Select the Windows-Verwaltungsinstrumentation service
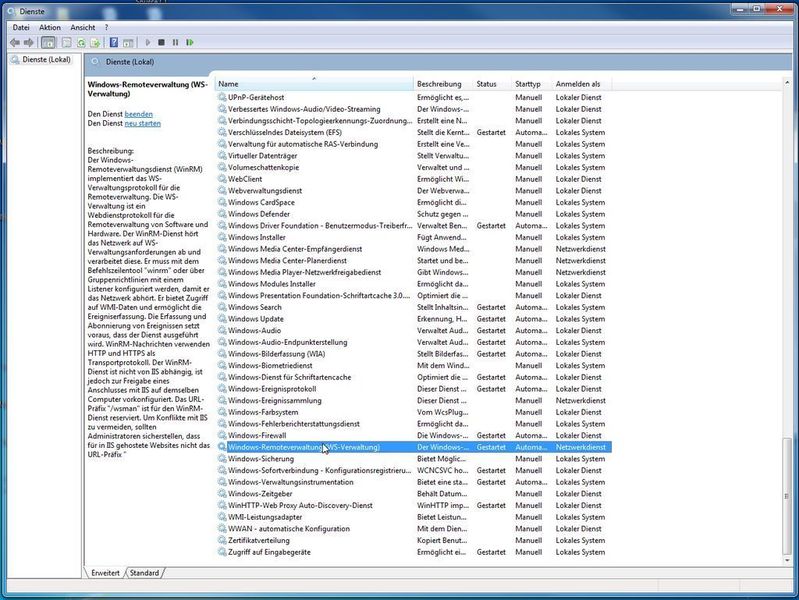799x600 pixels. pyautogui.click(x=414, y=482)
